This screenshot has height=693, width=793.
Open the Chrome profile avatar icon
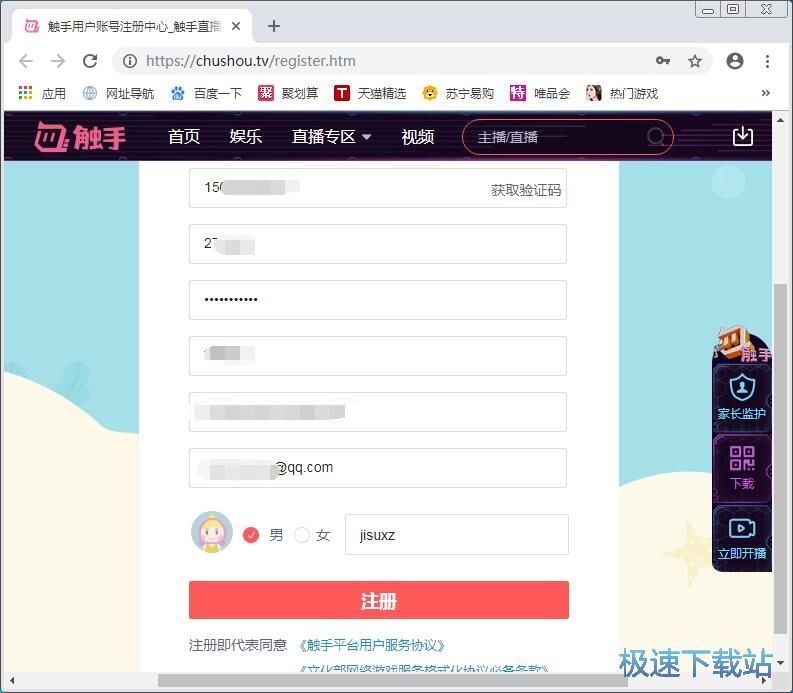pyautogui.click(x=735, y=61)
